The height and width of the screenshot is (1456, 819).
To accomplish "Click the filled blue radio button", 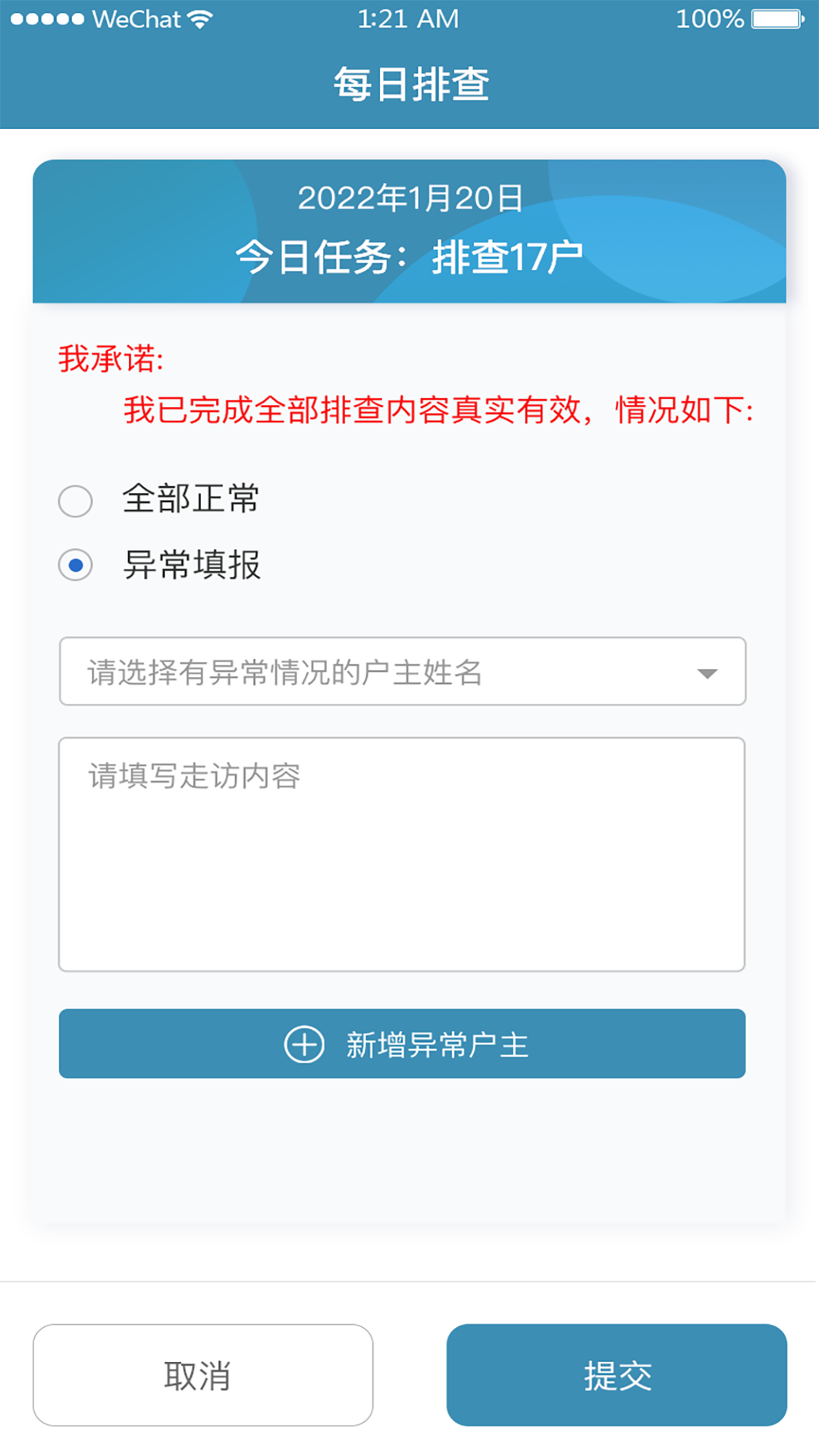I will [74, 565].
